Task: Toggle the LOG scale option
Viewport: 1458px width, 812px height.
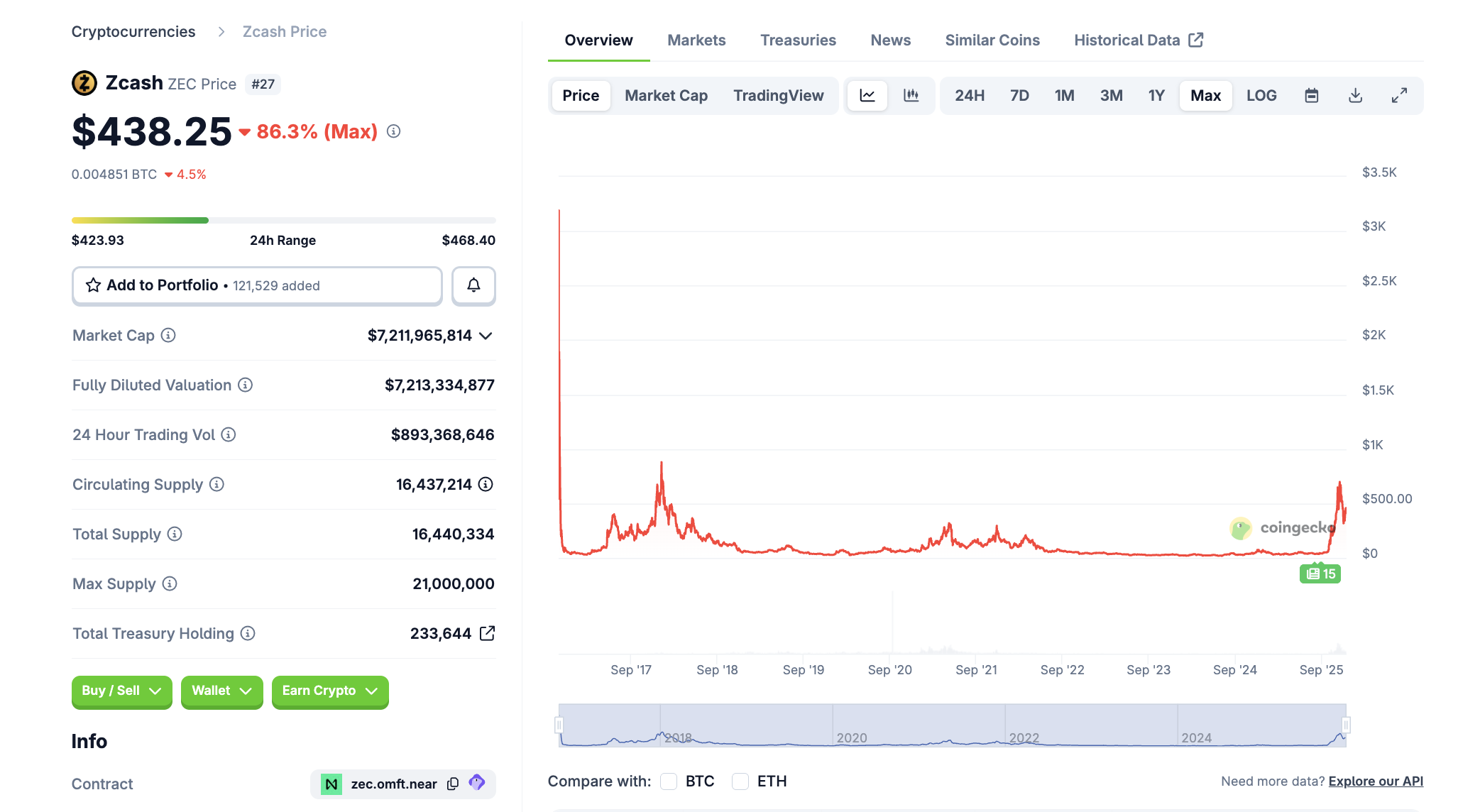Action: 1261,95
